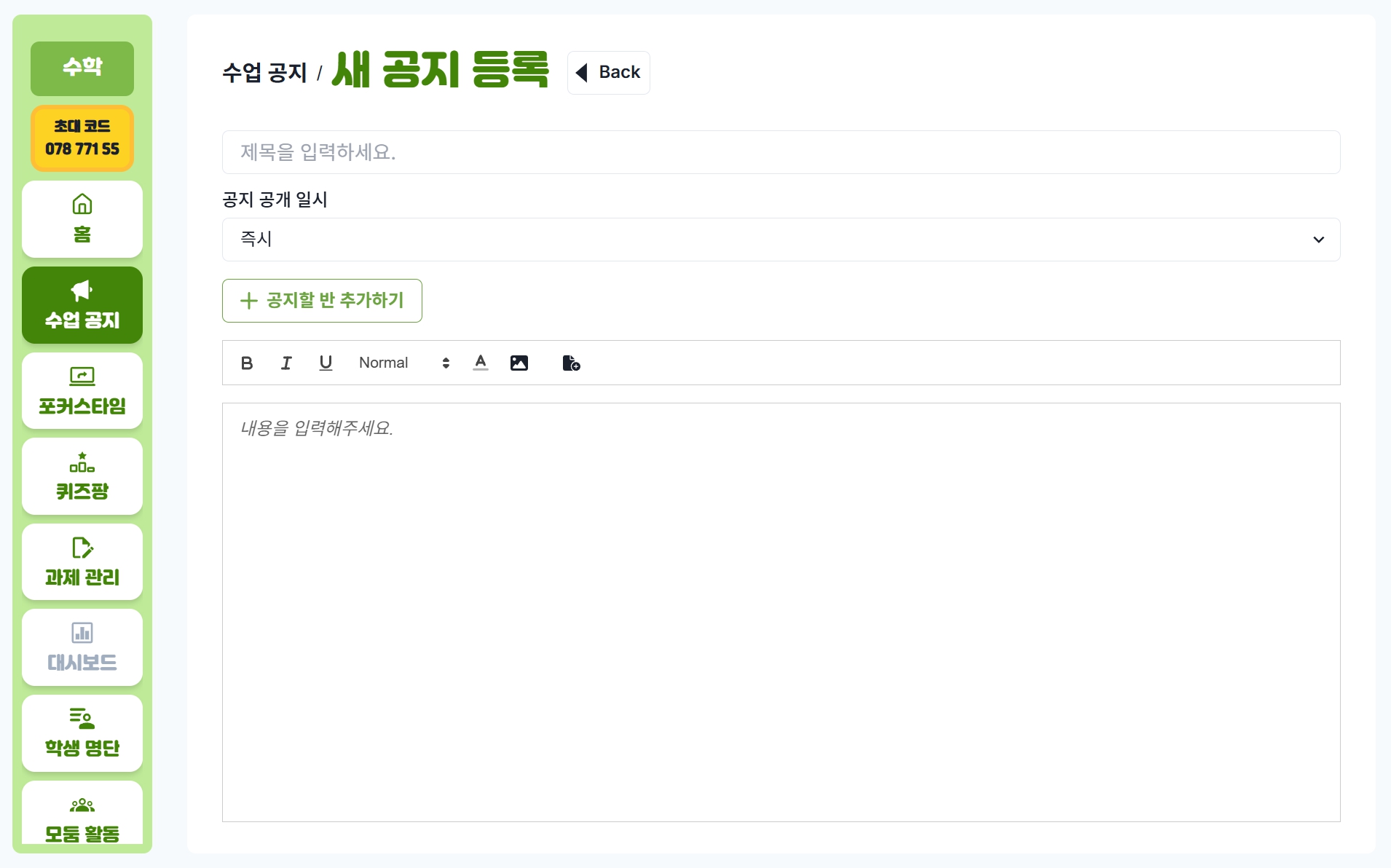This screenshot has width=1391, height=868.
Task: Open 학생 명단 from the sidebar
Action: point(82,733)
